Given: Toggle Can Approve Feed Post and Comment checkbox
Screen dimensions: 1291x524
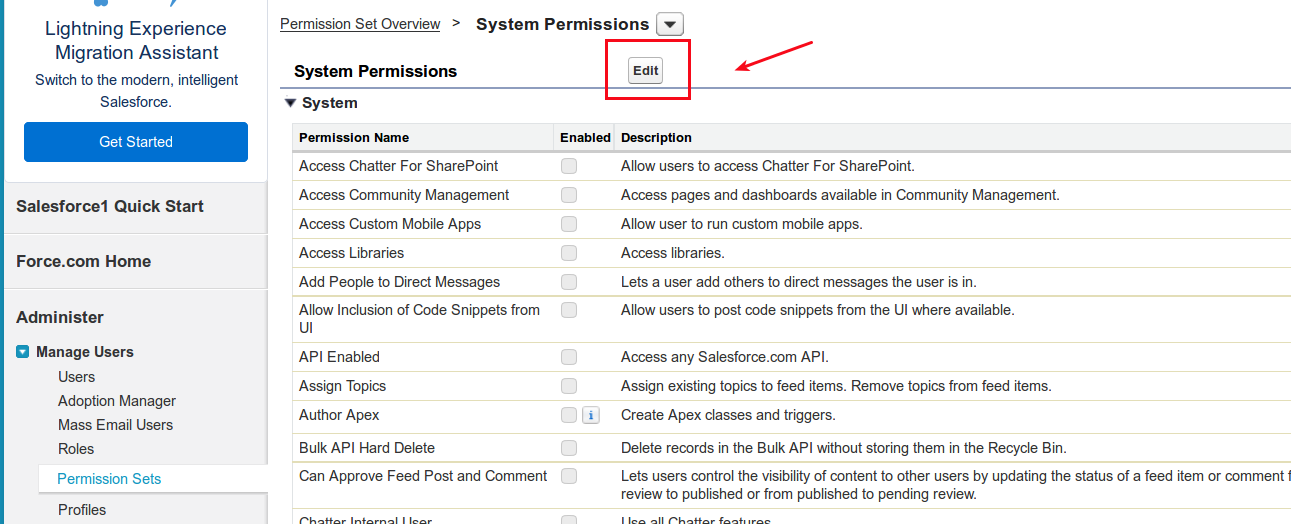Looking at the screenshot, I should [x=569, y=476].
